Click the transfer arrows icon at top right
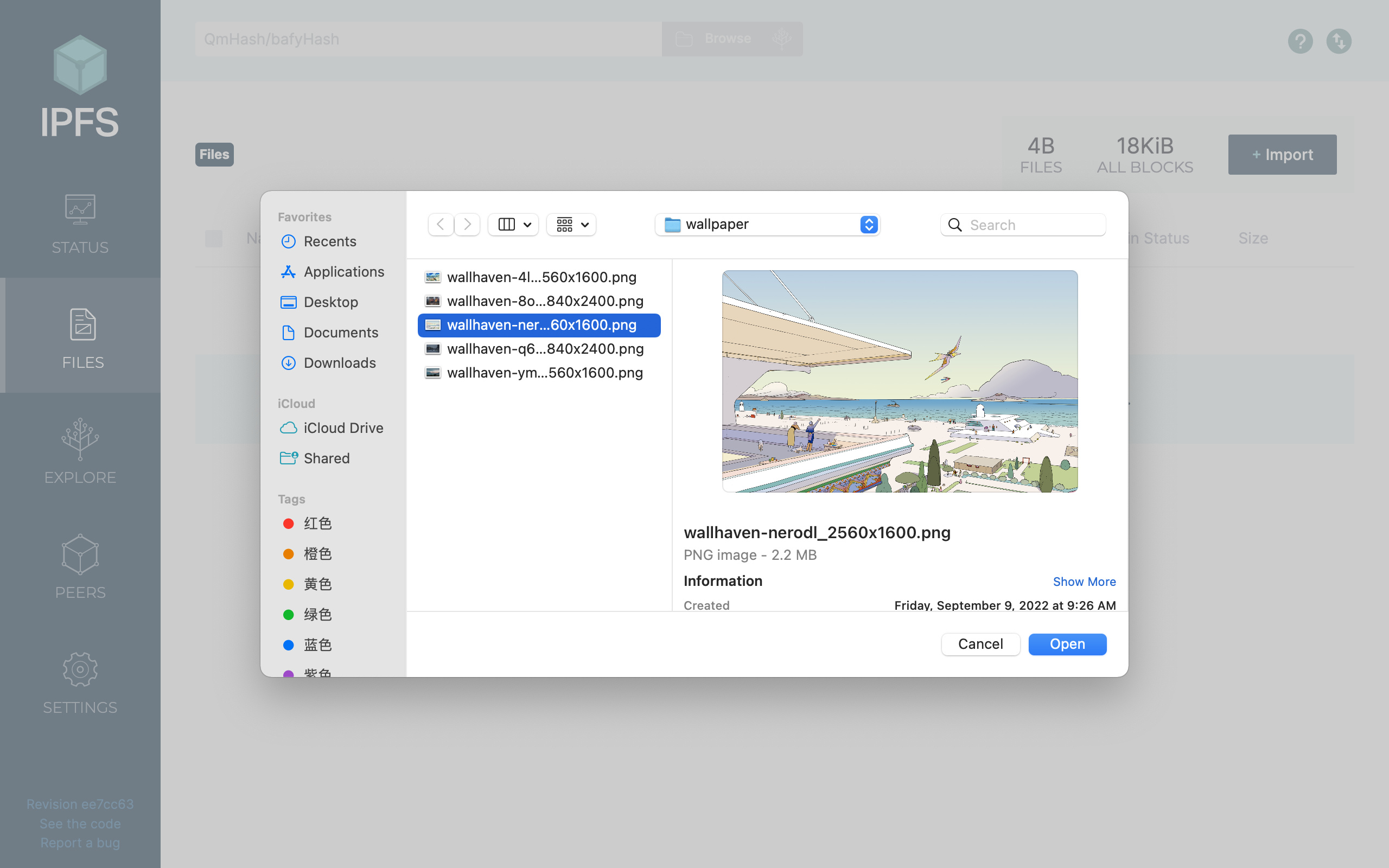The width and height of the screenshot is (1389, 868). [1339, 41]
